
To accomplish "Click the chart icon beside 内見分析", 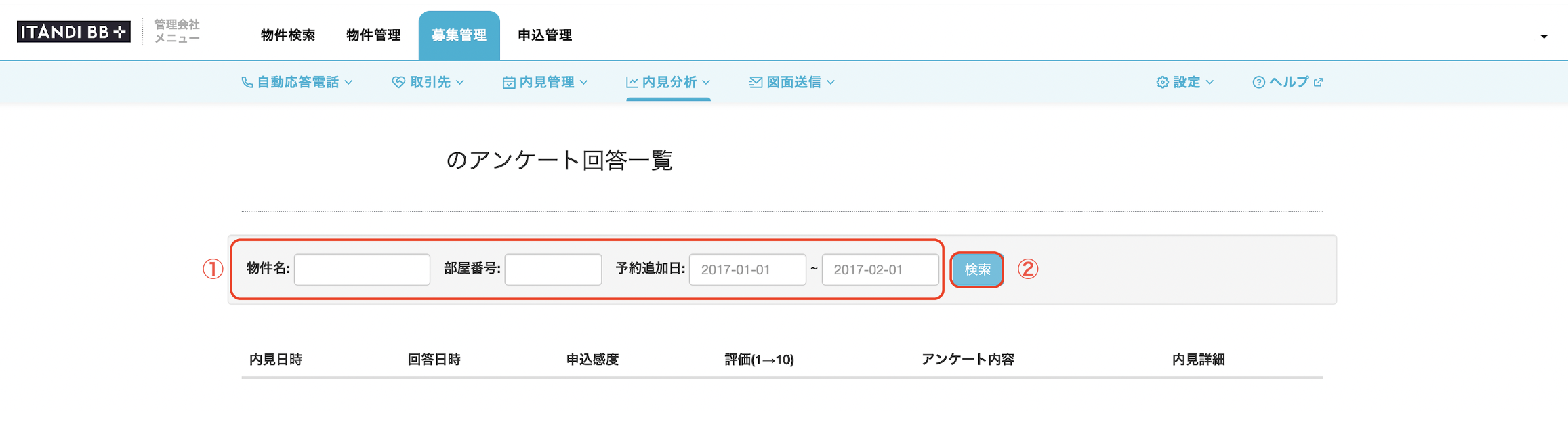I will (632, 82).
